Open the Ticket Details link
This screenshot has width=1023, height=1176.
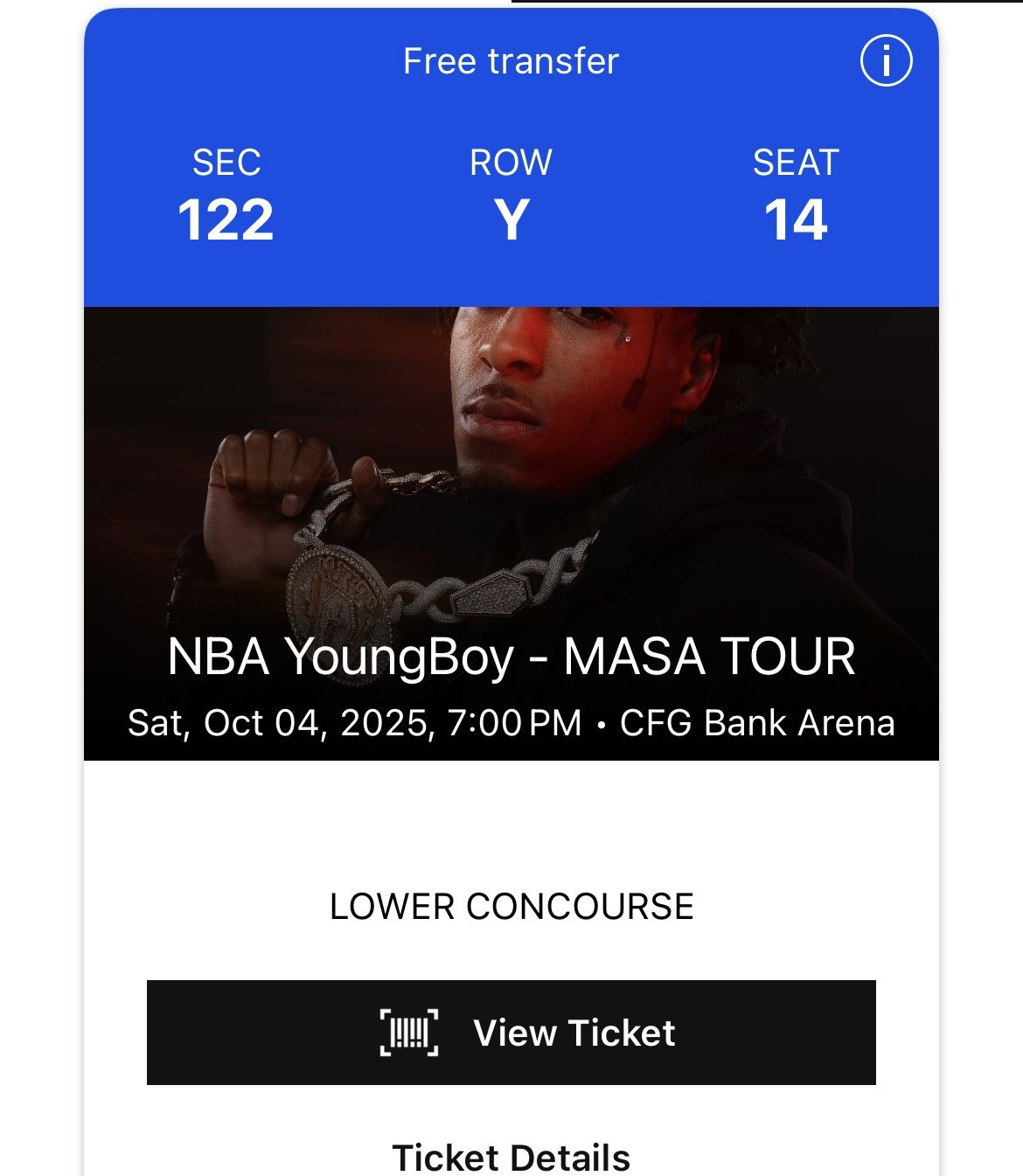[x=511, y=1157]
